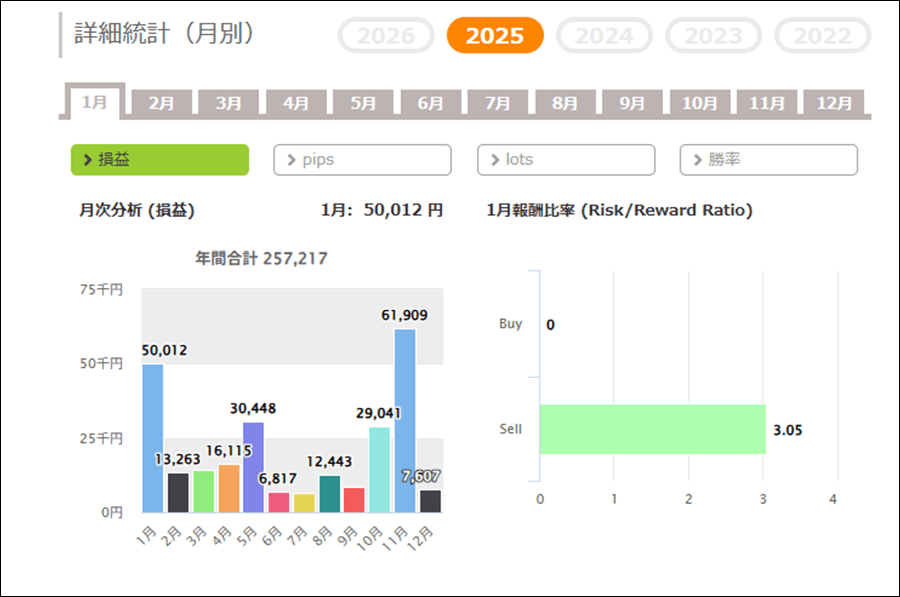Choose the 2022 year button
Screen dimensions: 900x597
pos(822,36)
